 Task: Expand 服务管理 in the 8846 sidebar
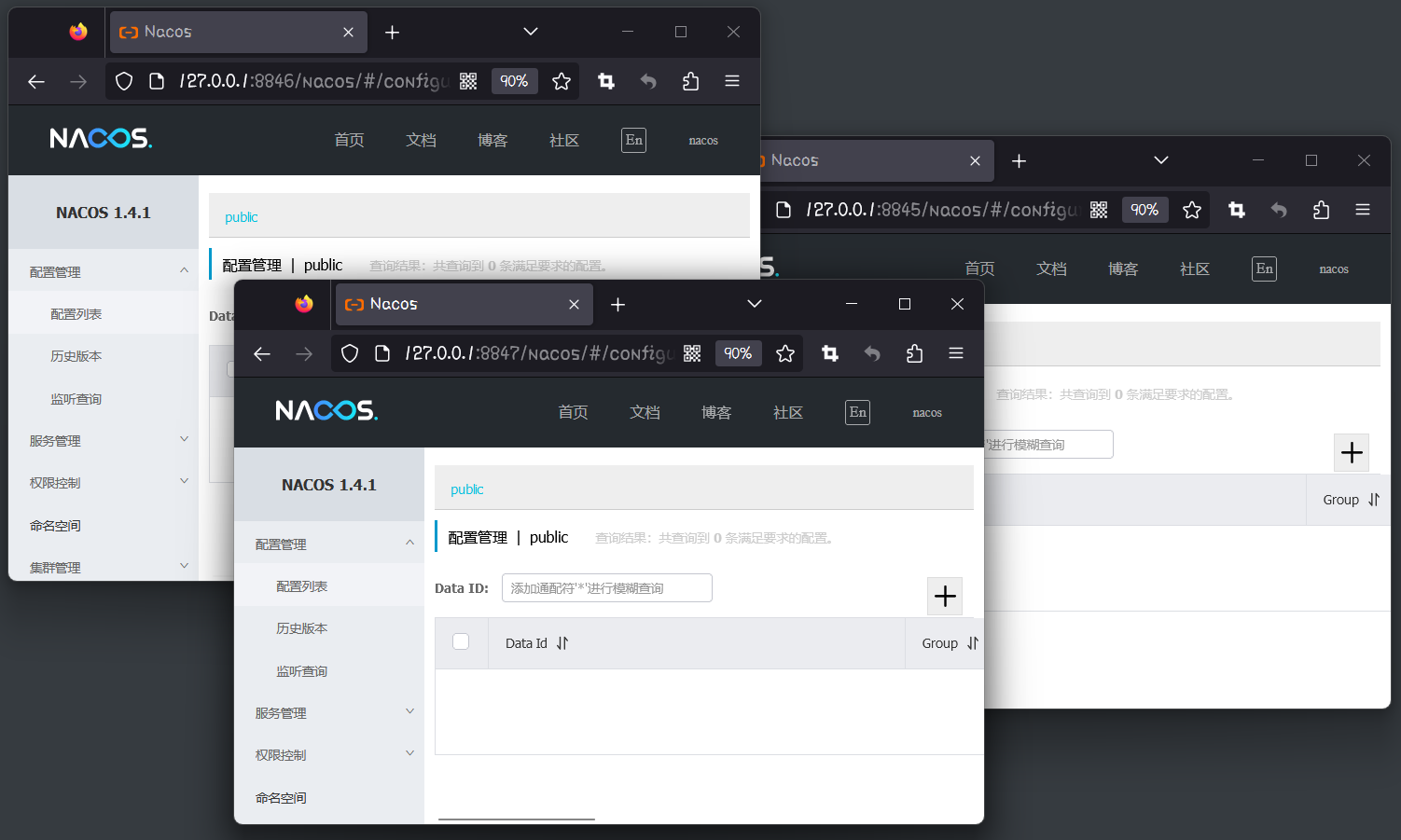tap(184, 439)
